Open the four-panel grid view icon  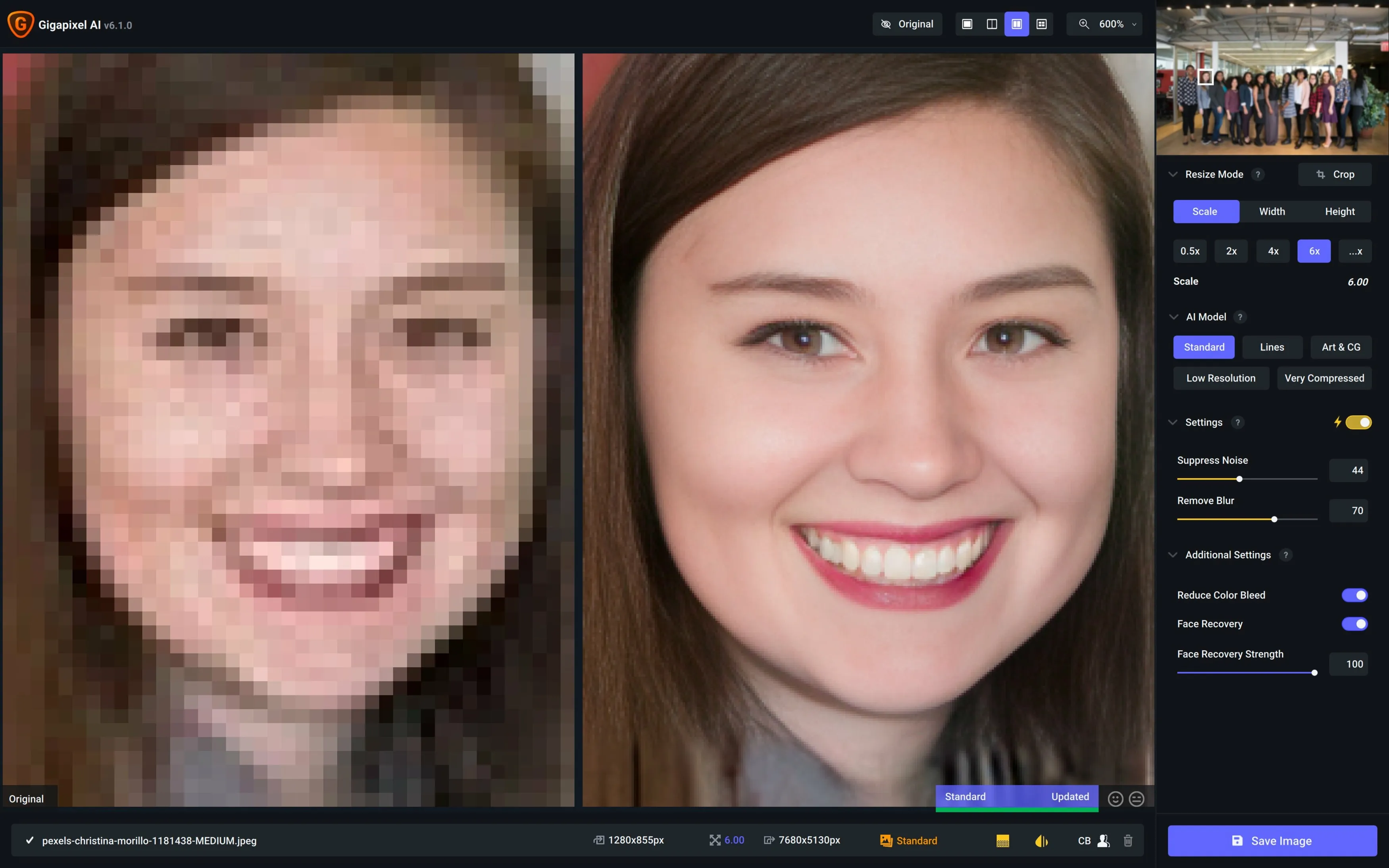(x=1042, y=24)
